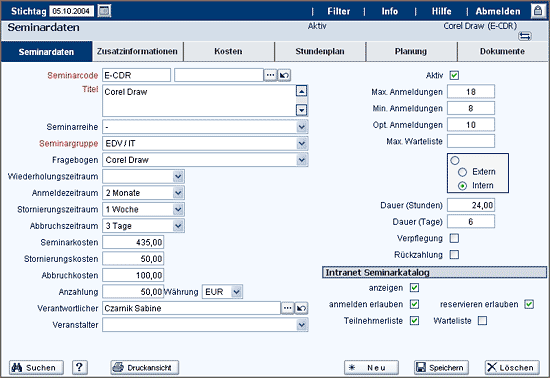Toggle anmelden erlauben checkbox

(414, 304)
